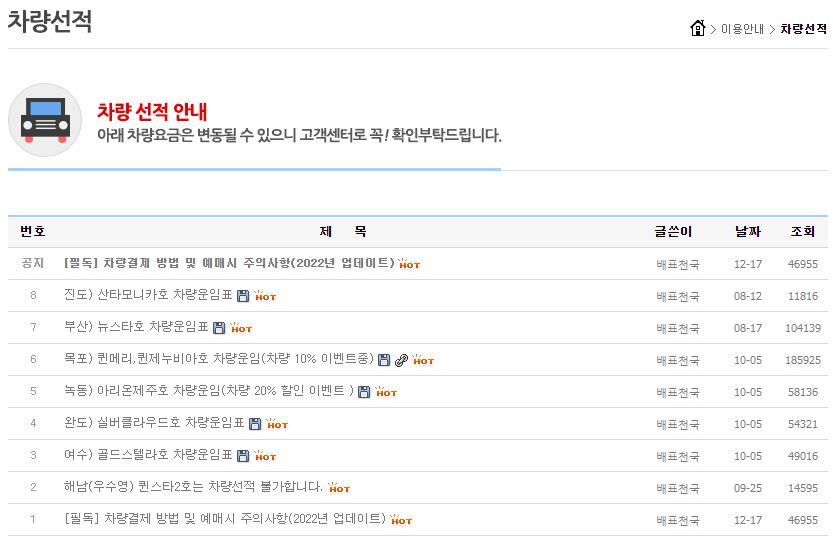Image resolution: width=833 pixels, height=542 pixels.
Task: Click view count 11816
Action: (803, 296)
